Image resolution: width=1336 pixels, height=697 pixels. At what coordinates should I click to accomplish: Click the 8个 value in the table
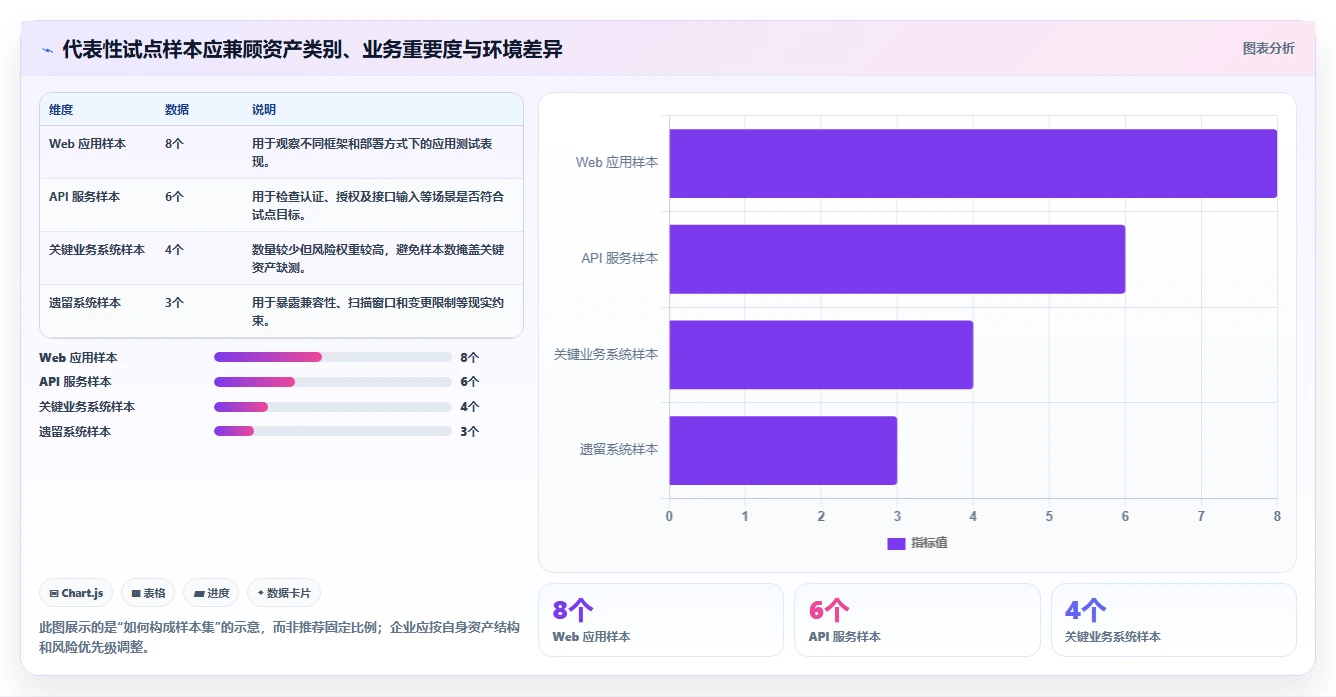[x=174, y=144]
